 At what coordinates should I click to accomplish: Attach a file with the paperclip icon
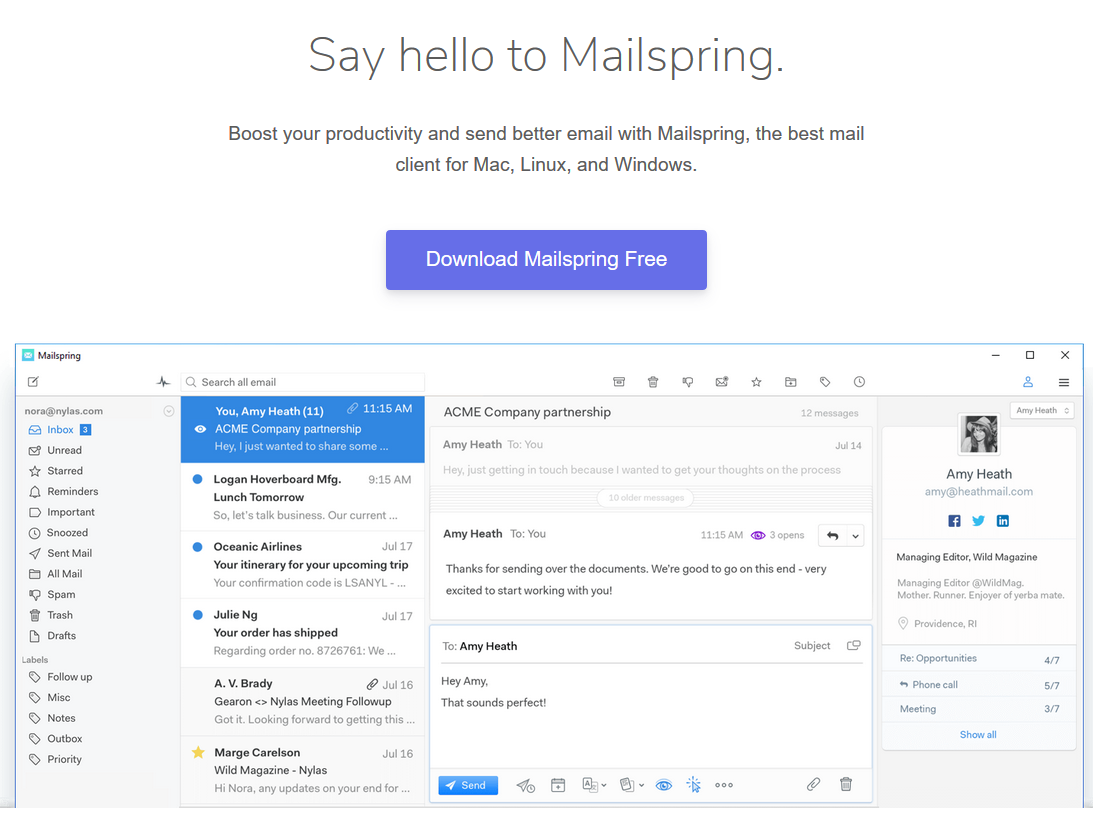[x=813, y=785]
